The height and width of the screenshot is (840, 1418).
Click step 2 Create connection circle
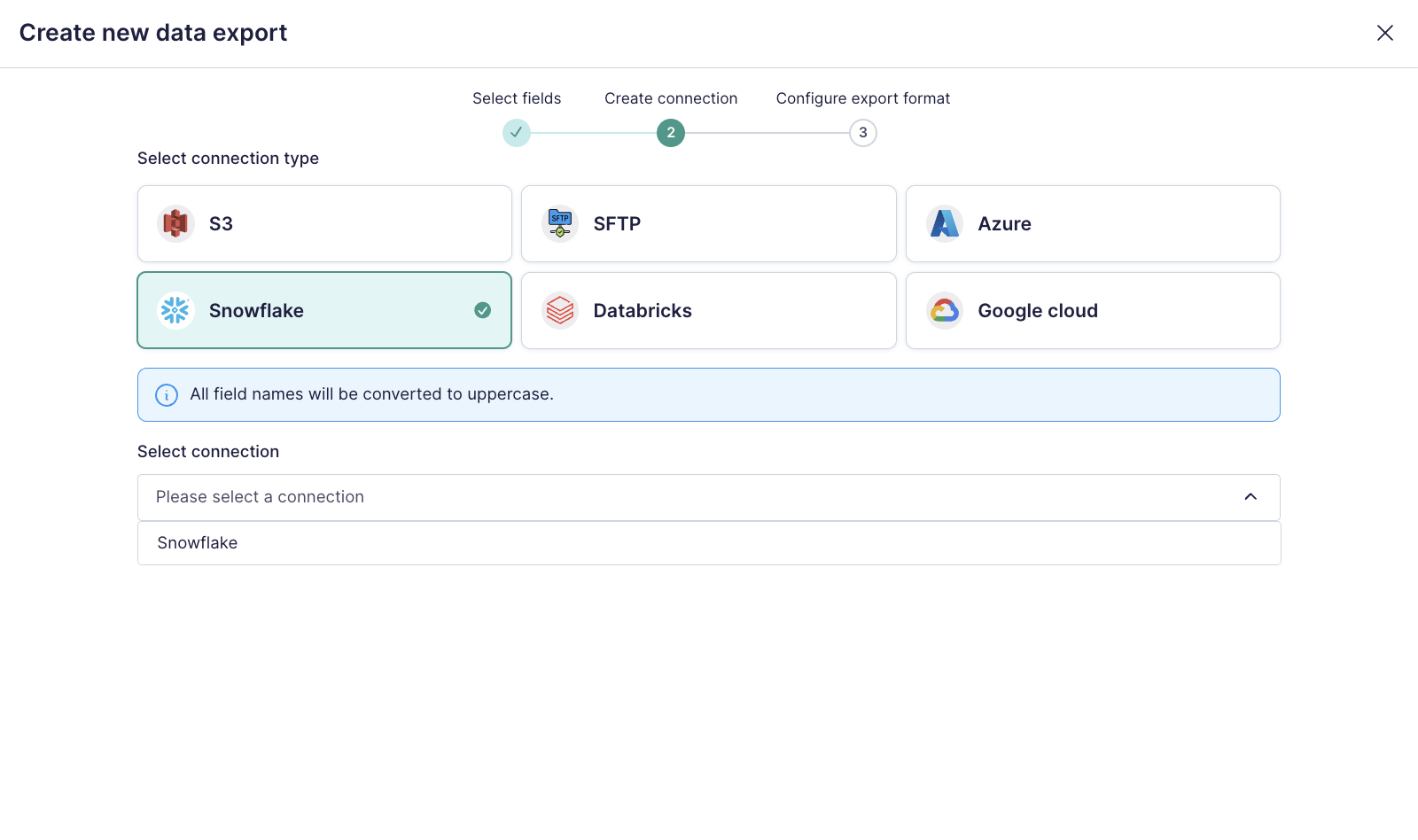click(671, 133)
